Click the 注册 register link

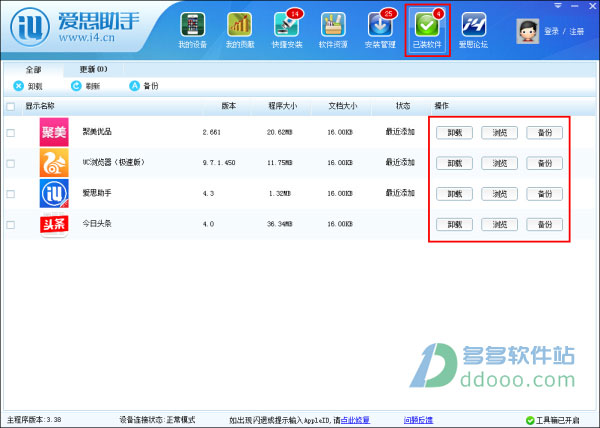pos(577,31)
